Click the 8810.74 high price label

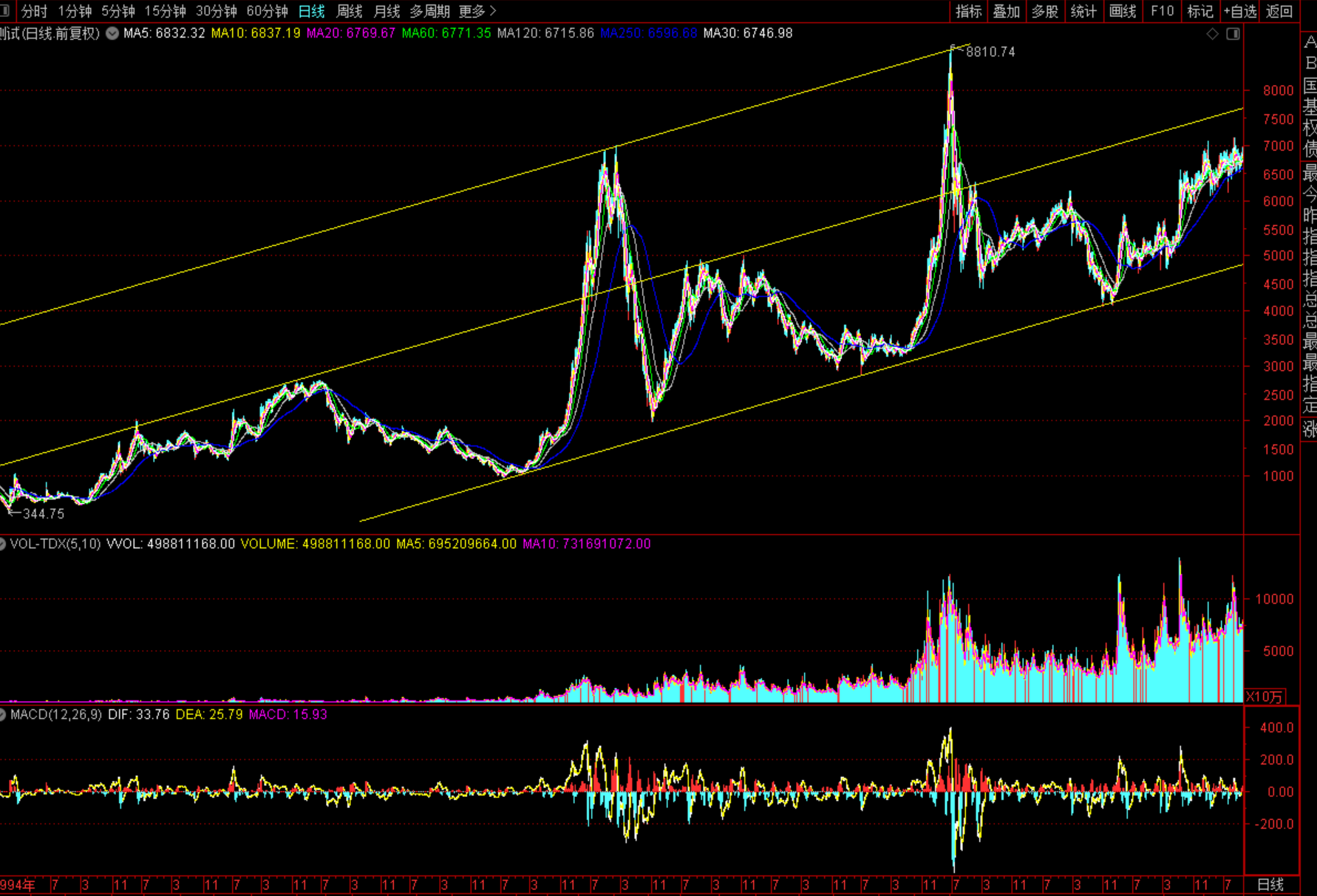click(991, 52)
